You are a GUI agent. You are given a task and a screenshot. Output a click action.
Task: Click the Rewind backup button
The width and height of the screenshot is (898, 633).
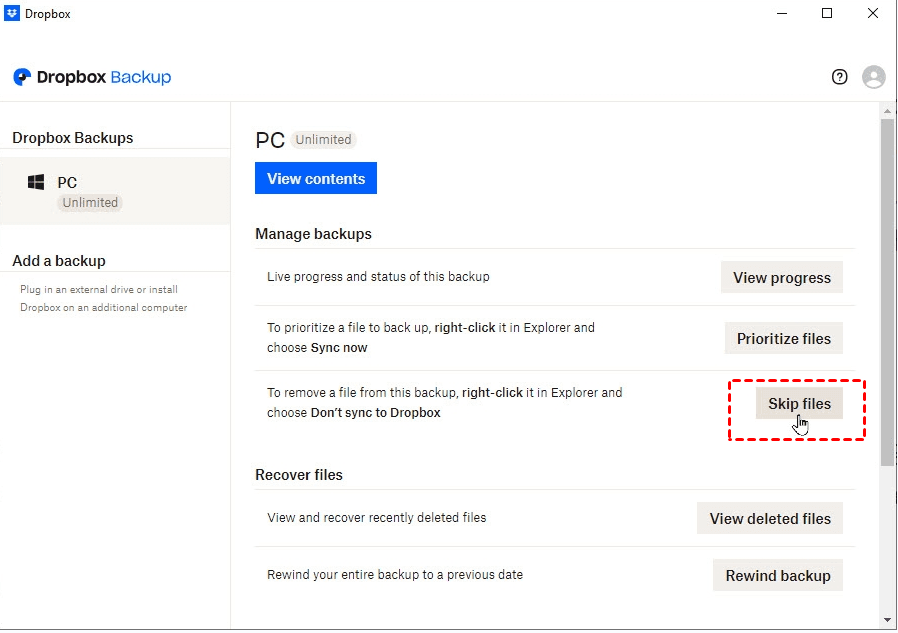coord(777,575)
